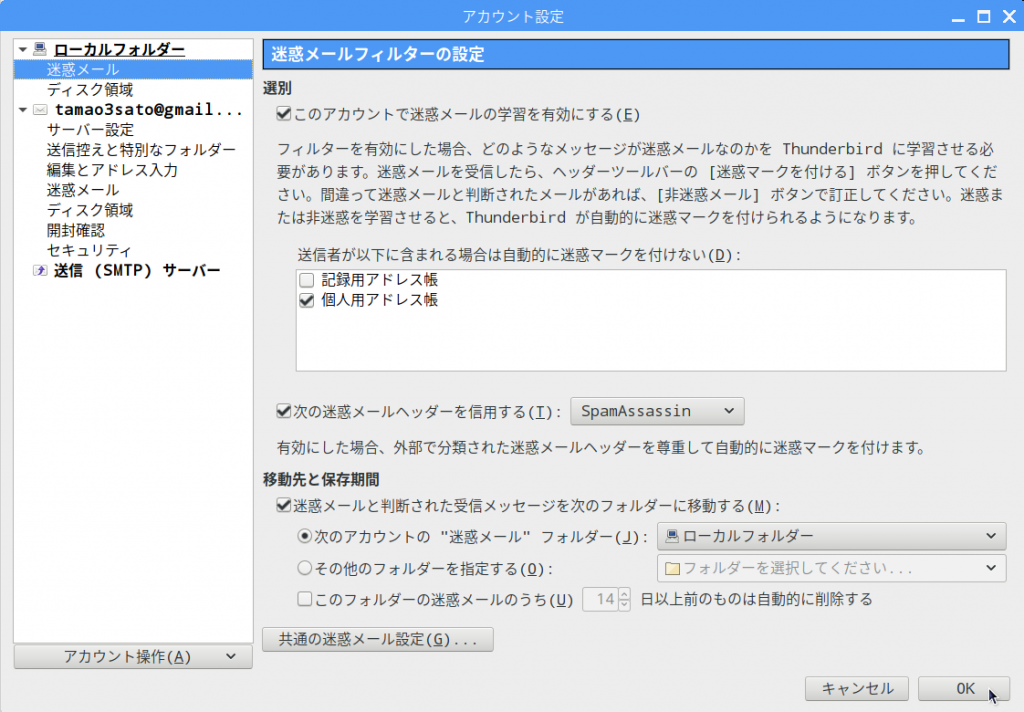Decrease days with the spinner down arrow
Image resolution: width=1024 pixels, height=712 pixels.
pos(624,605)
